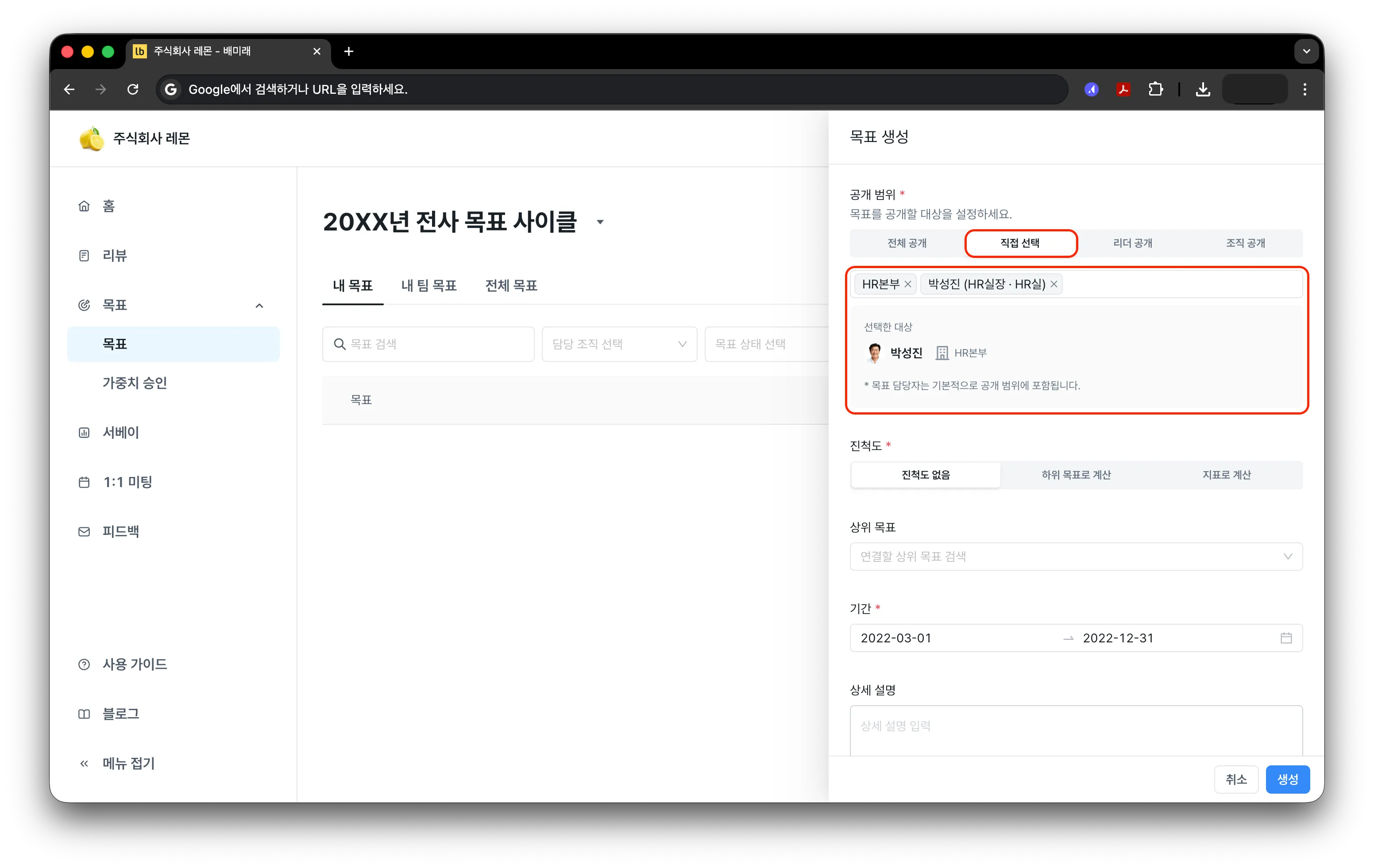1374x868 pixels.
Task: Choose 지표로 계산 progress option
Action: click(1227, 475)
